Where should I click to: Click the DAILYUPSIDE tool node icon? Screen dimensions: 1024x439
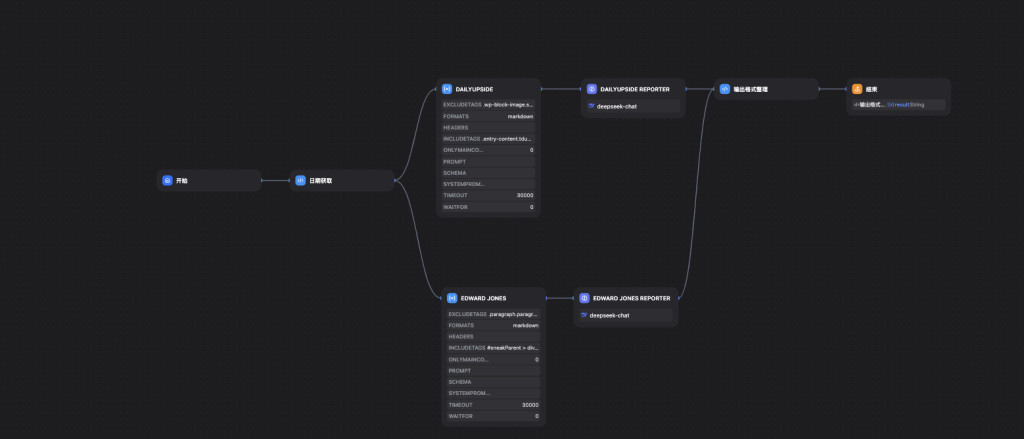447,89
